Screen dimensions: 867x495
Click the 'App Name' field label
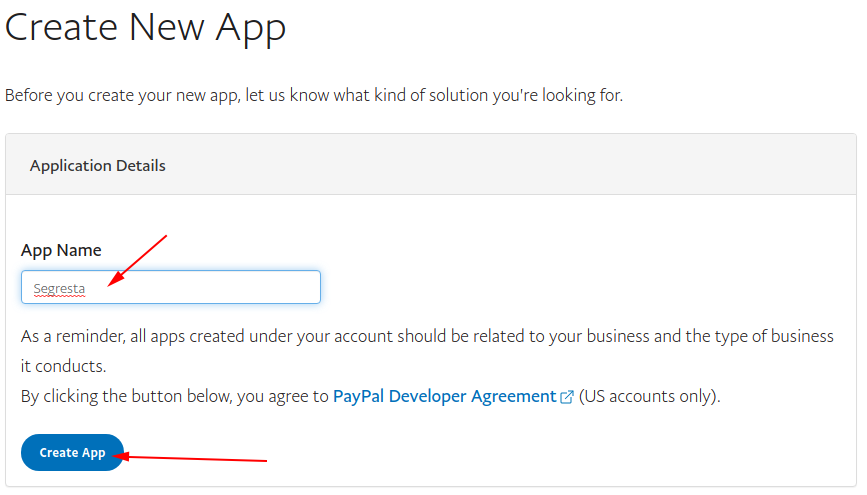(x=61, y=250)
